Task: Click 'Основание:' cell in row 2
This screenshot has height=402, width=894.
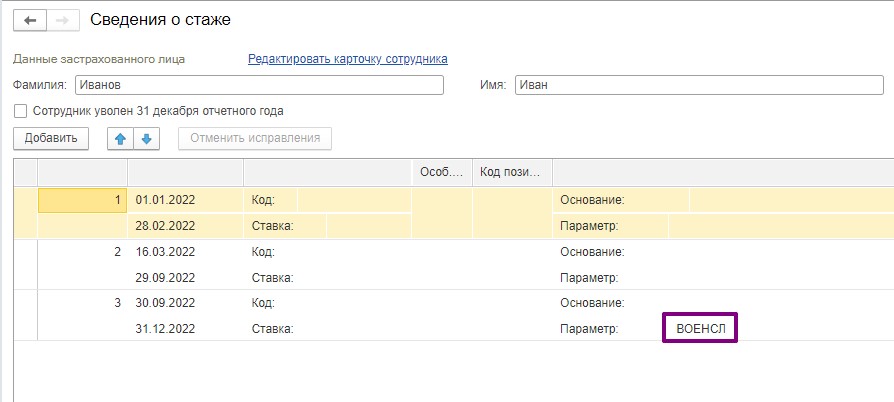Action: pyautogui.click(x=593, y=252)
